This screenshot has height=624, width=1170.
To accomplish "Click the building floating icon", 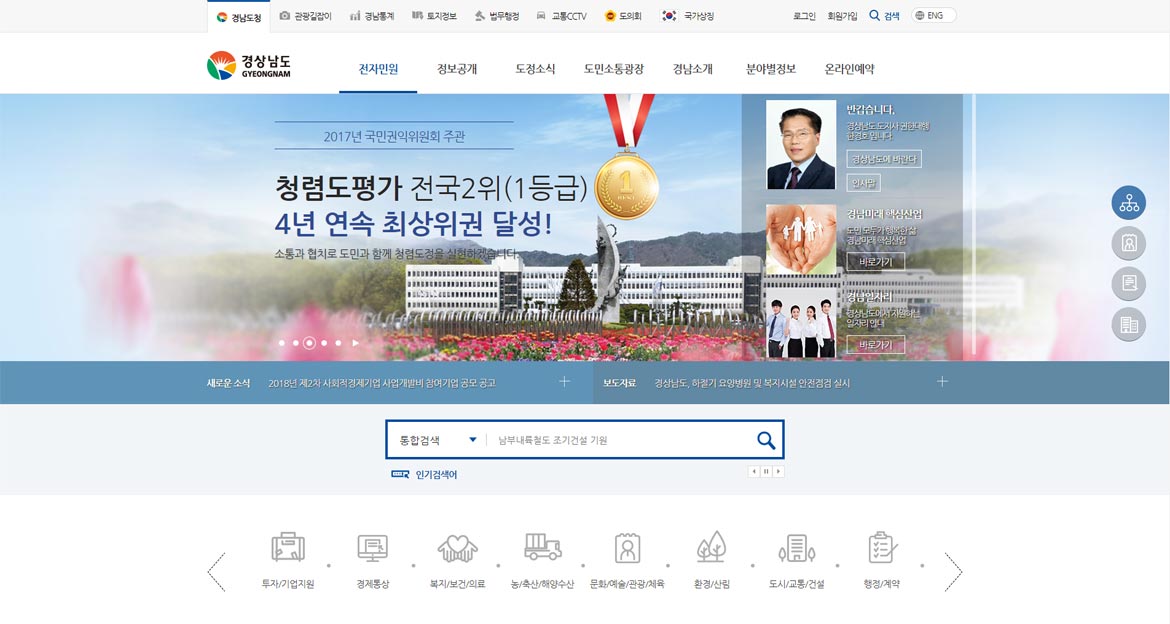I will tap(1129, 325).
